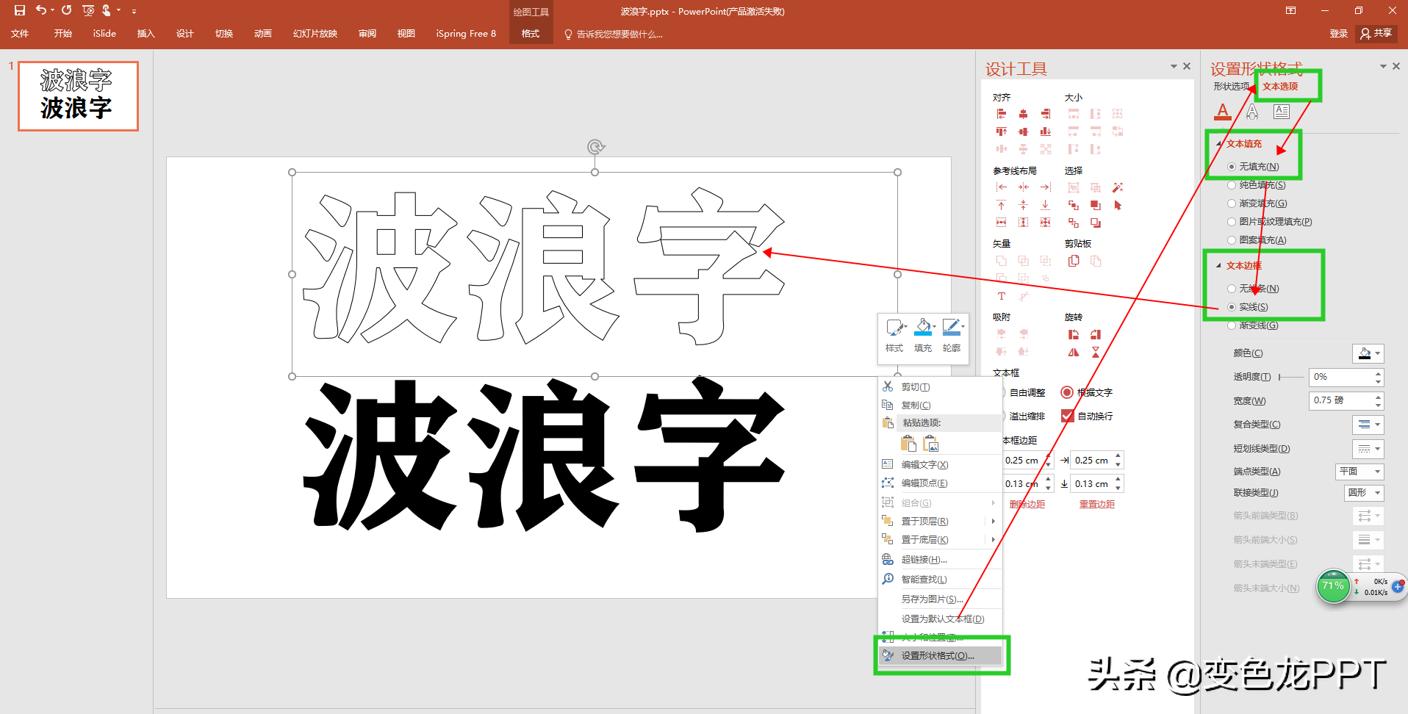
Task: Open the 端点类型 dropdown showing 平面
Action: (1359, 471)
